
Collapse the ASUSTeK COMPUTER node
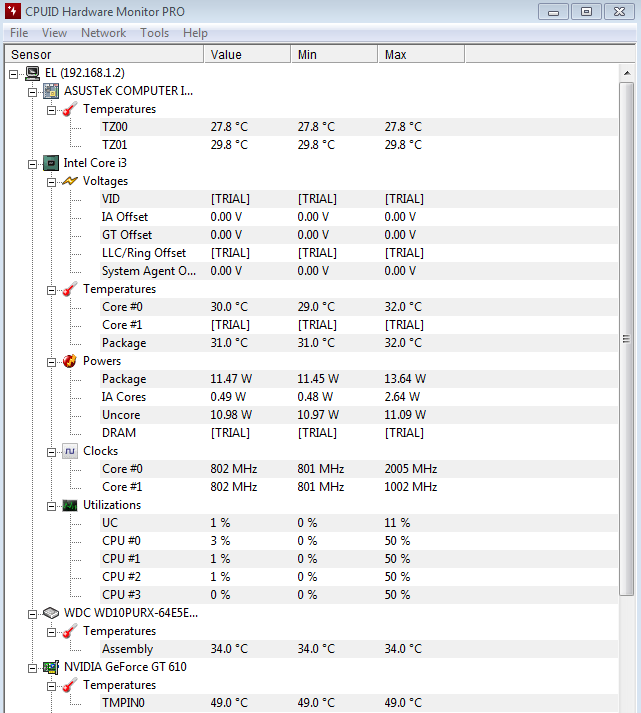[x=32, y=92]
